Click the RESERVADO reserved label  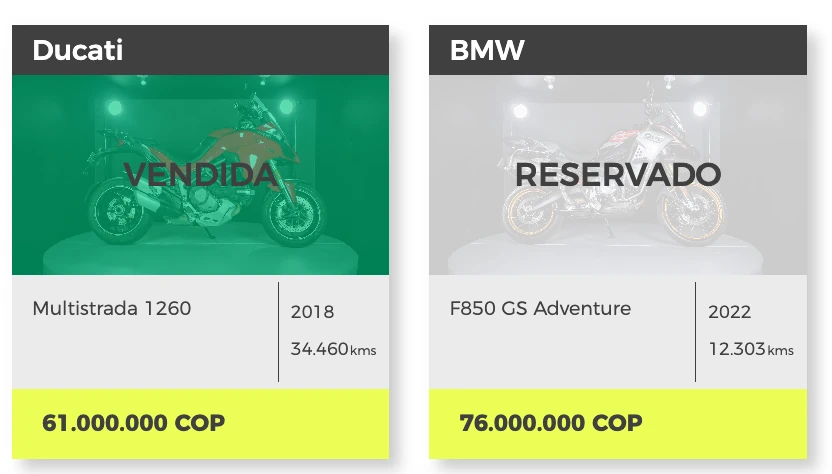617,175
